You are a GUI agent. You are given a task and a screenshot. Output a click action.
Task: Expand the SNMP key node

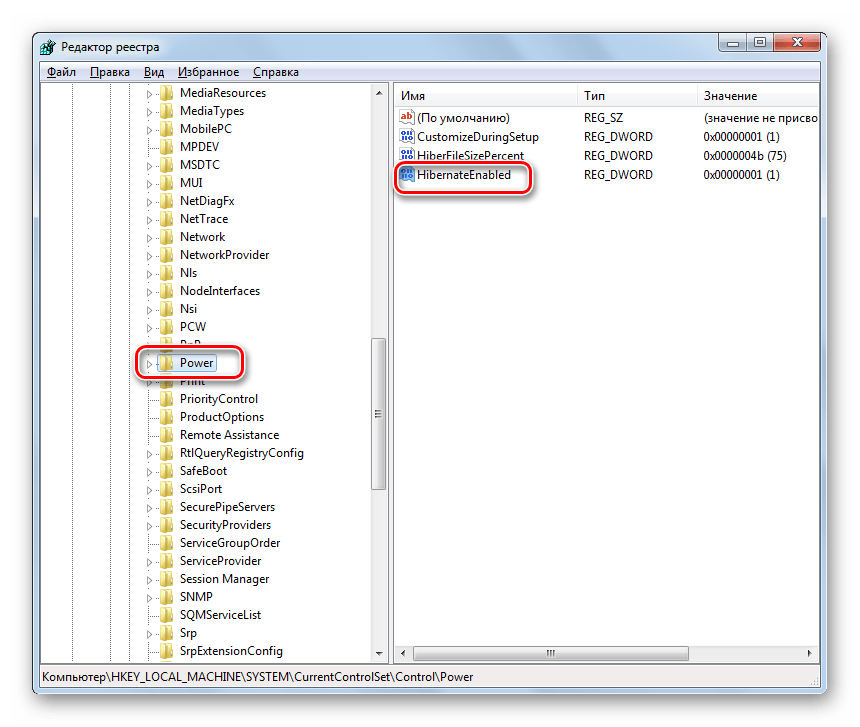[x=149, y=598]
